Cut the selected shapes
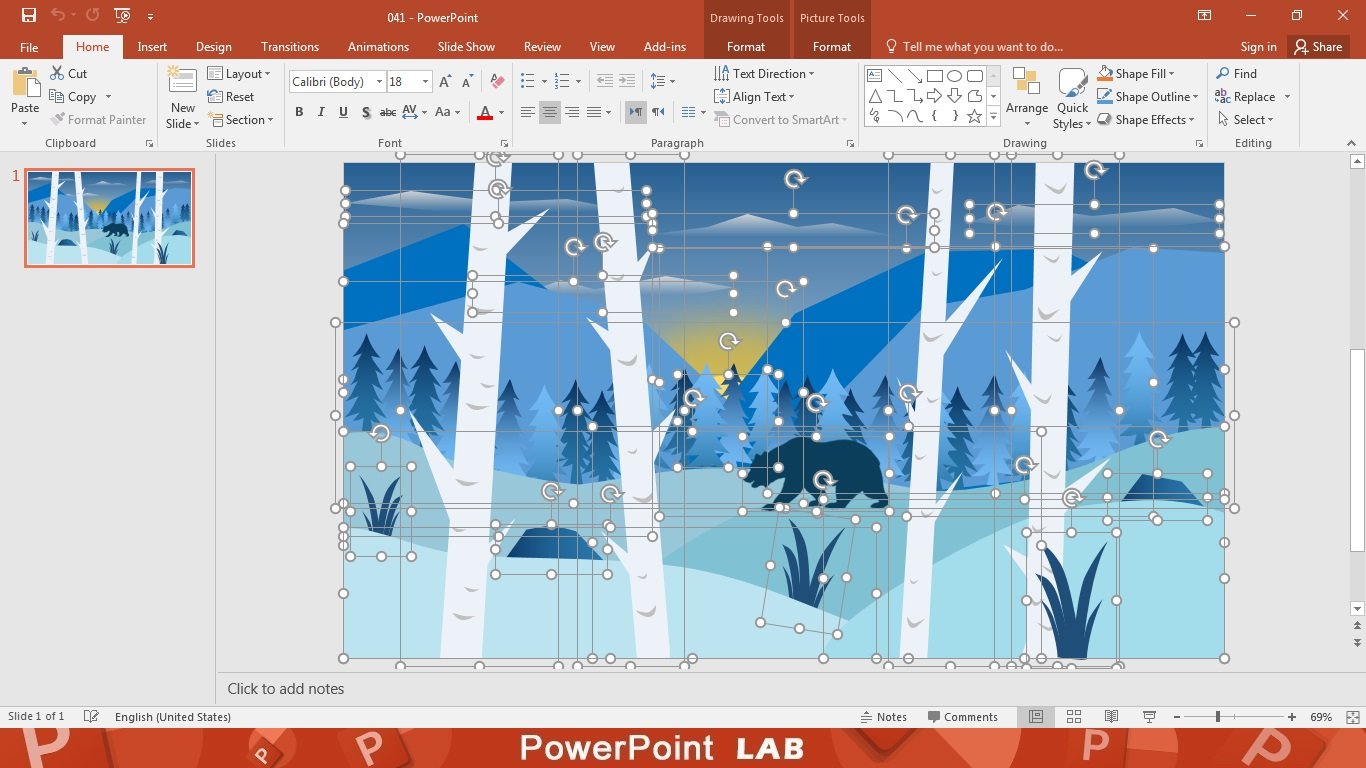The width and height of the screenshot is (1366, 768). pyautogui.click(x=69, y=74)
